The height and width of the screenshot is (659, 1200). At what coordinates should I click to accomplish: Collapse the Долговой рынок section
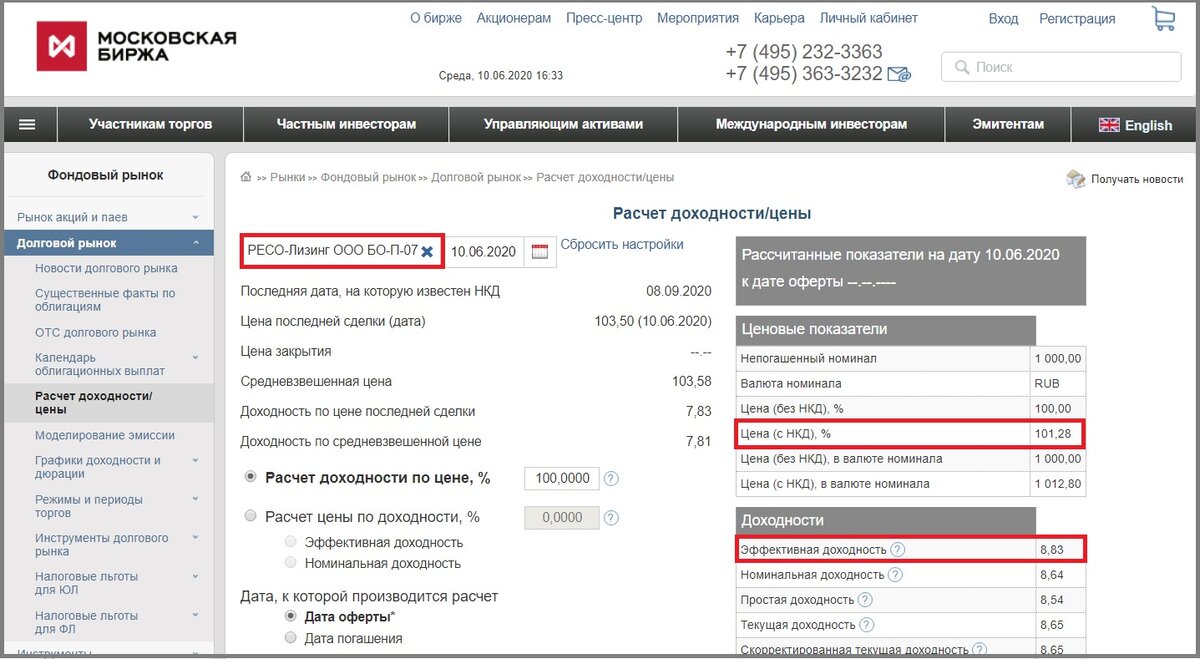[x=196, y=243]
